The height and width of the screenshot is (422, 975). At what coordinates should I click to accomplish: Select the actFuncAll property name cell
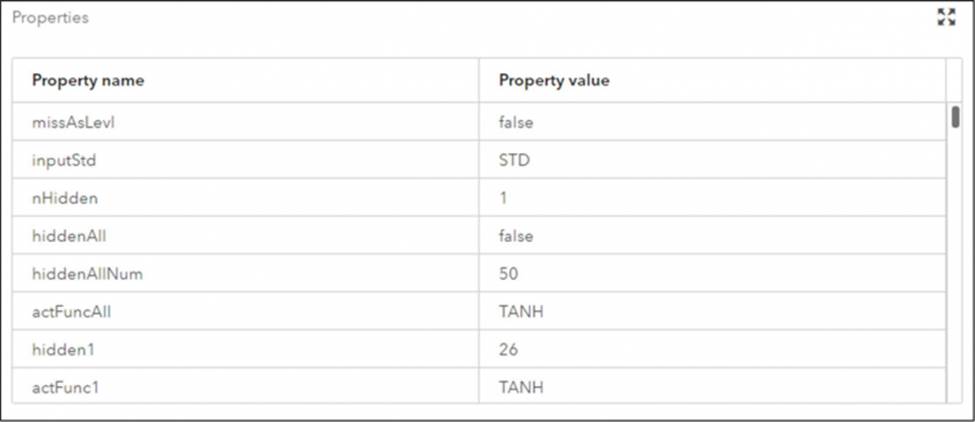click(246, 311)
